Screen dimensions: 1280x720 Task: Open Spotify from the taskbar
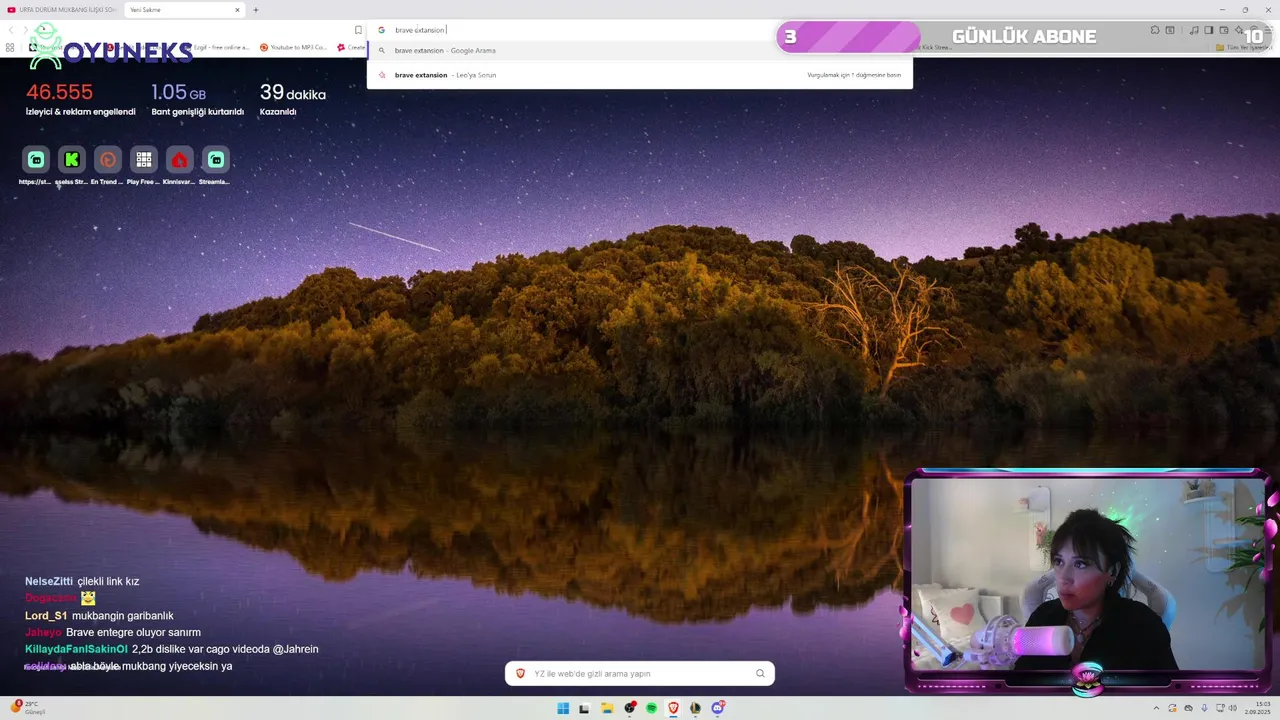(651, 708)
